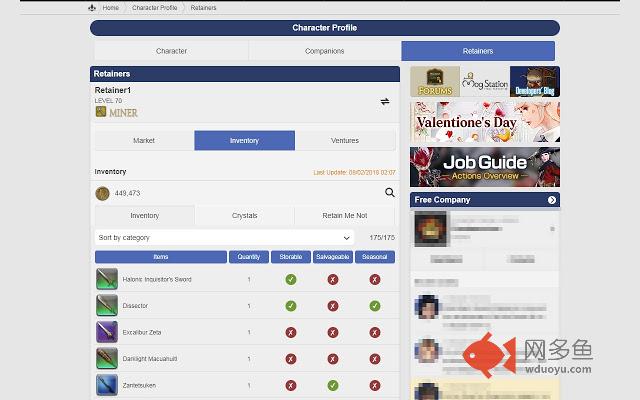Viewport: 640px width, 400px height.
Task: Sort by the Salvageable column header
Action: pyautogui.click(x=333, y=257)
